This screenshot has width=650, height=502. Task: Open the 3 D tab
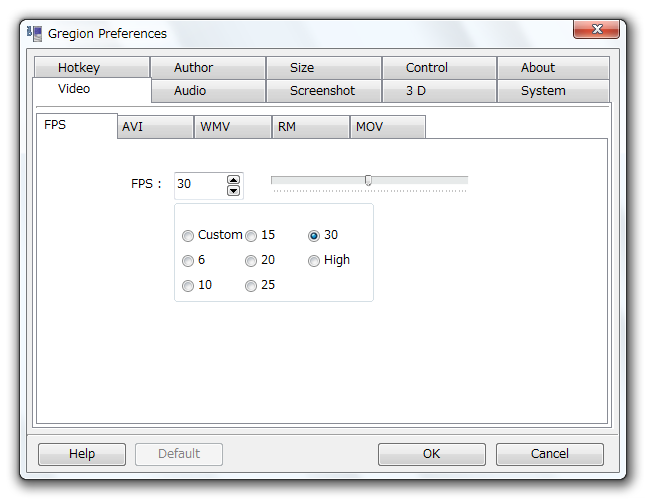point(439,91)
